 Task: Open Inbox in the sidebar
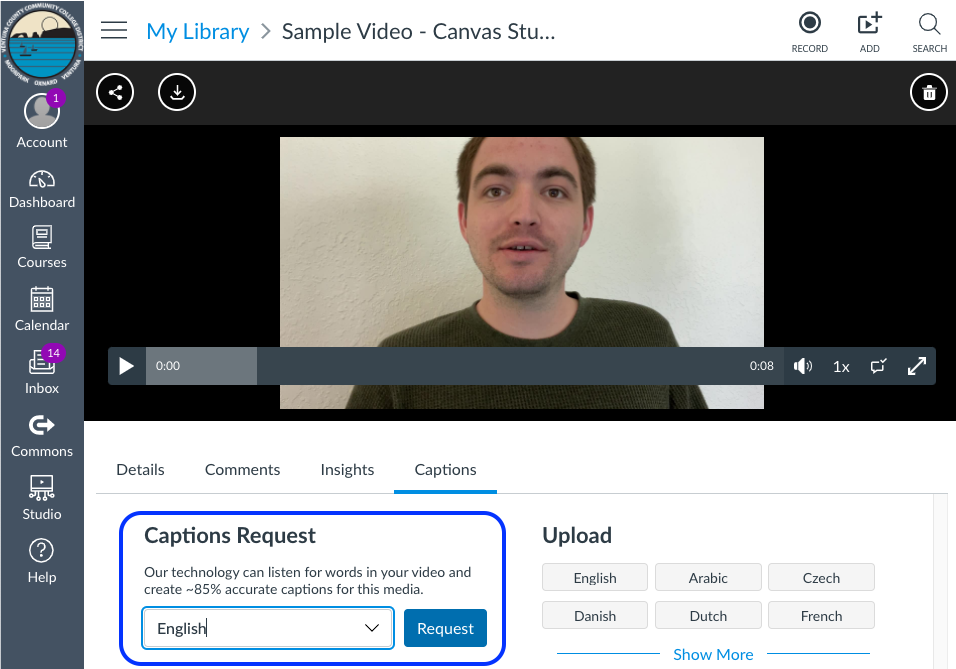click(x=41, y=371)
